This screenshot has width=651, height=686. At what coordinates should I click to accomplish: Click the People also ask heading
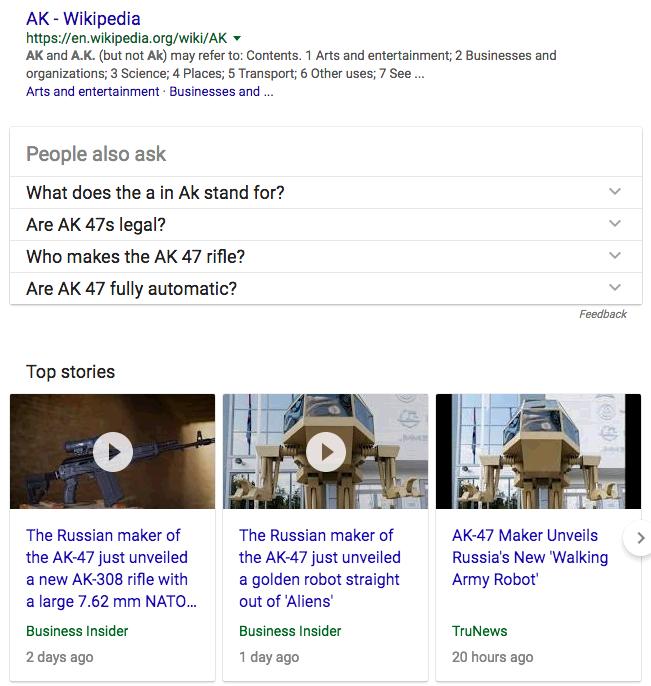pyautogui.click(x=96, y=154)
